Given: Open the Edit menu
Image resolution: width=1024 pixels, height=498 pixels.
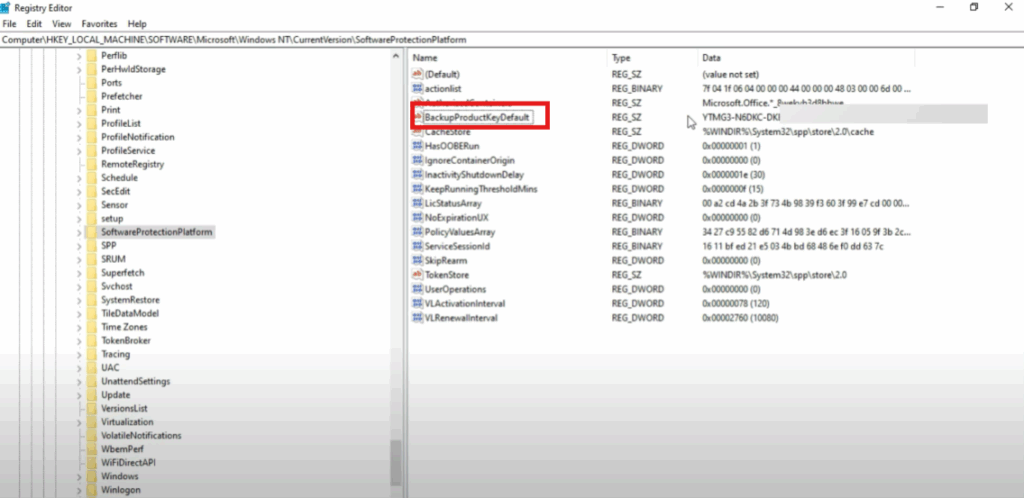Looking at the screenshot, I should (34, 23).
